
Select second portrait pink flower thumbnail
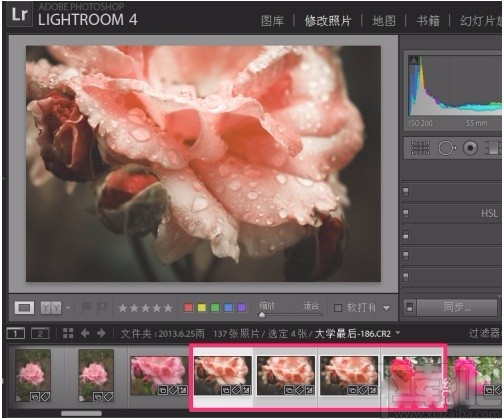pyautogui.click(x=96, y=375)
